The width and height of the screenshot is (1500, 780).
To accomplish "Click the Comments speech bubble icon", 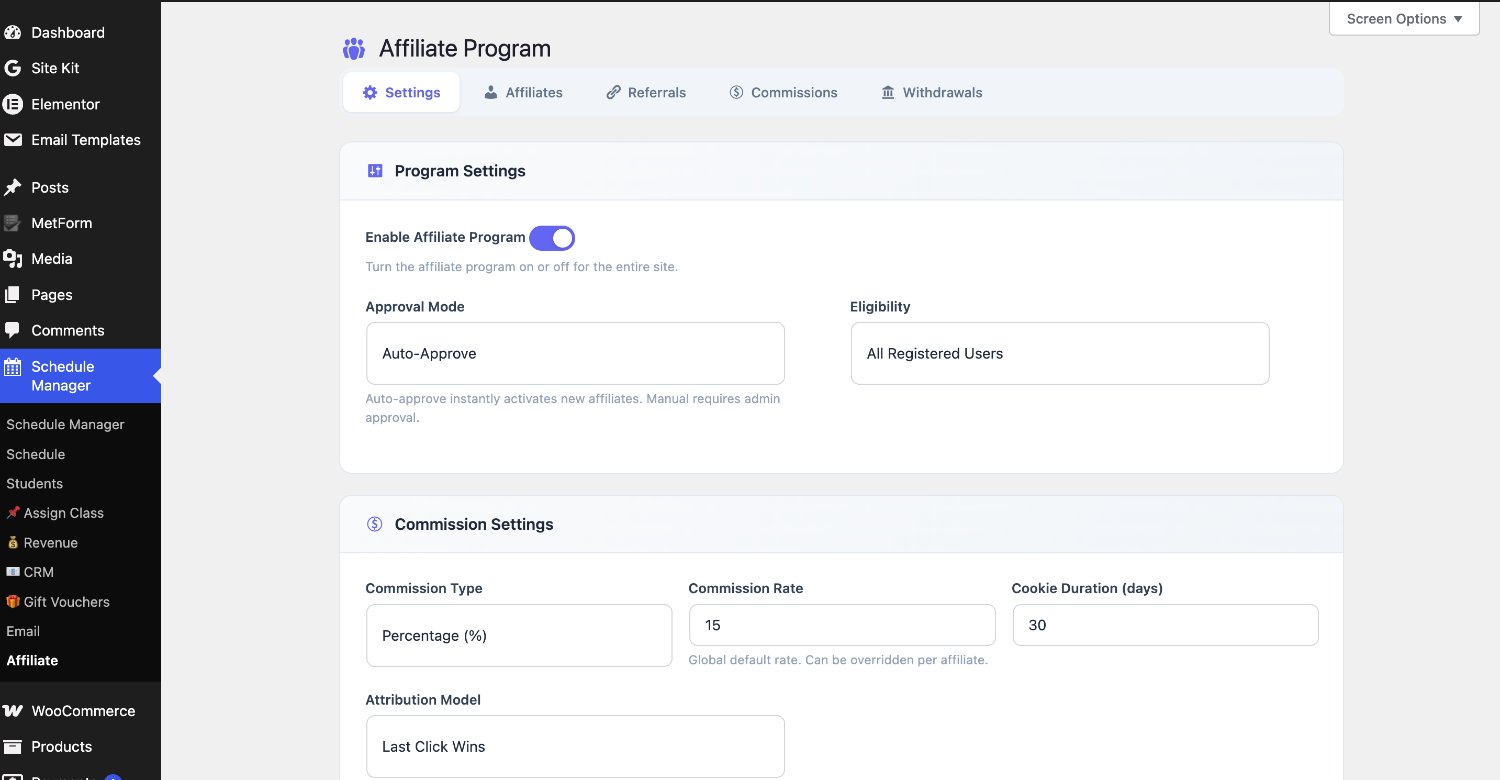I will click(x=12, y=330).
